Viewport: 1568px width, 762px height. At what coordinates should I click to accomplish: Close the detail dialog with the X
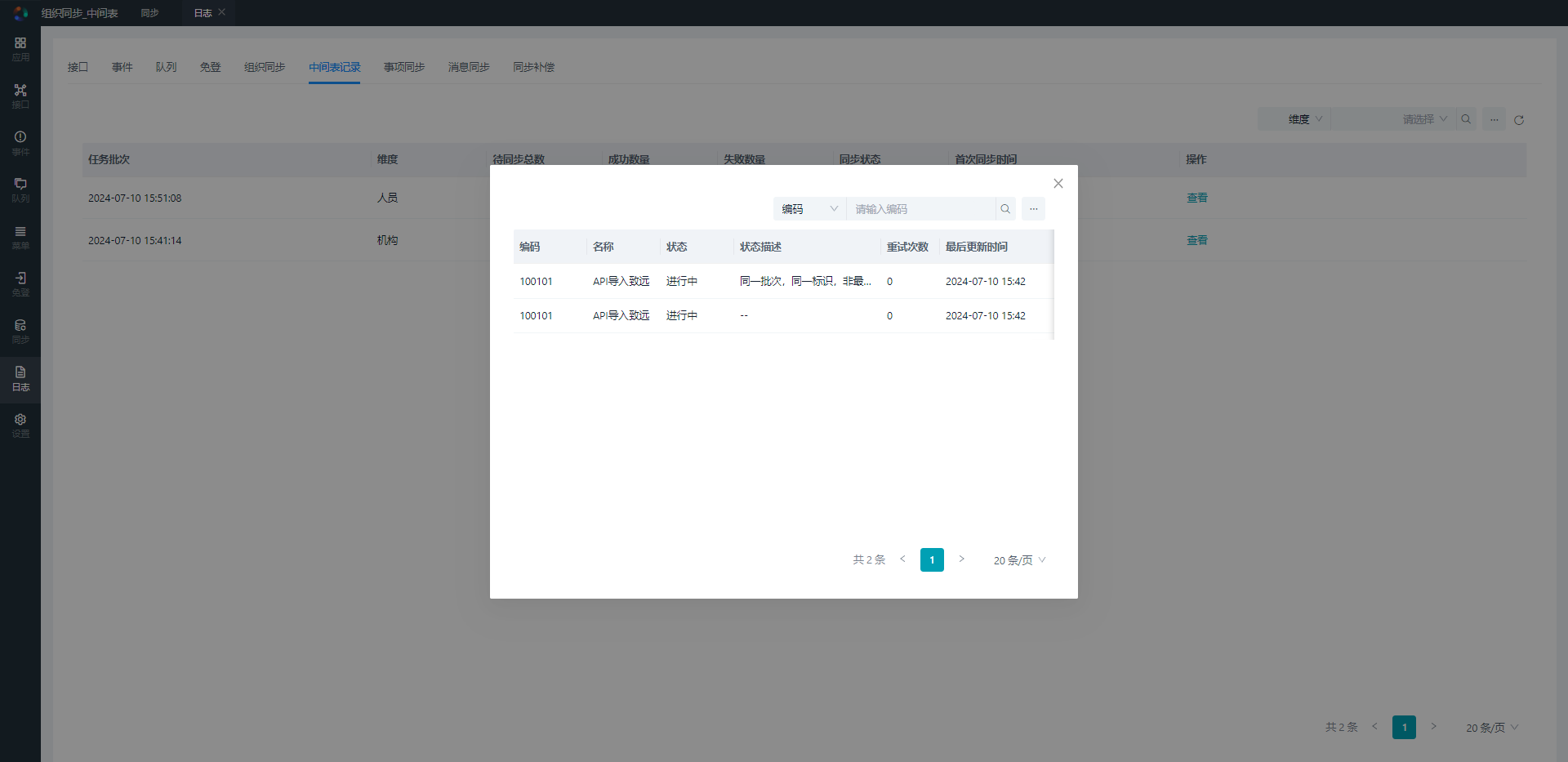click(x=1058, y=184)
